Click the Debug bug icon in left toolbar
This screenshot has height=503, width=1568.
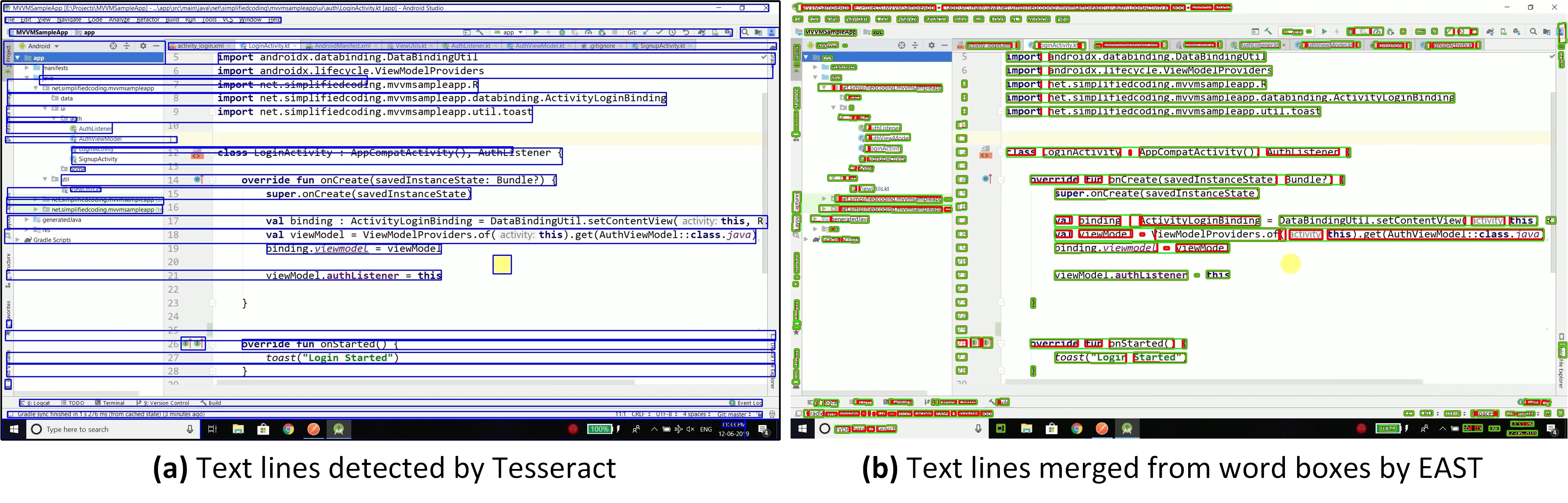click(x=562, y=32)
